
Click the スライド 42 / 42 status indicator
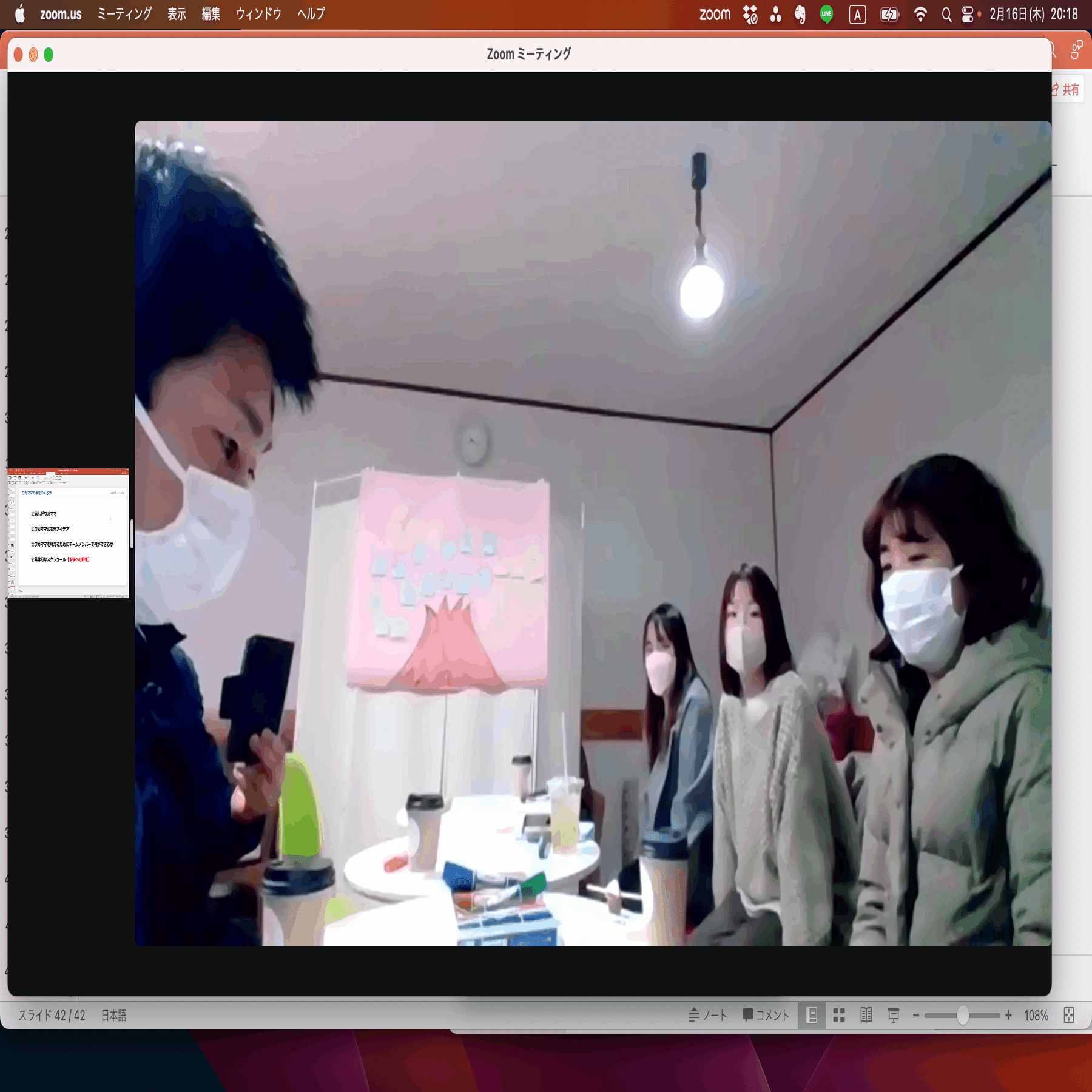point(52,1016)
